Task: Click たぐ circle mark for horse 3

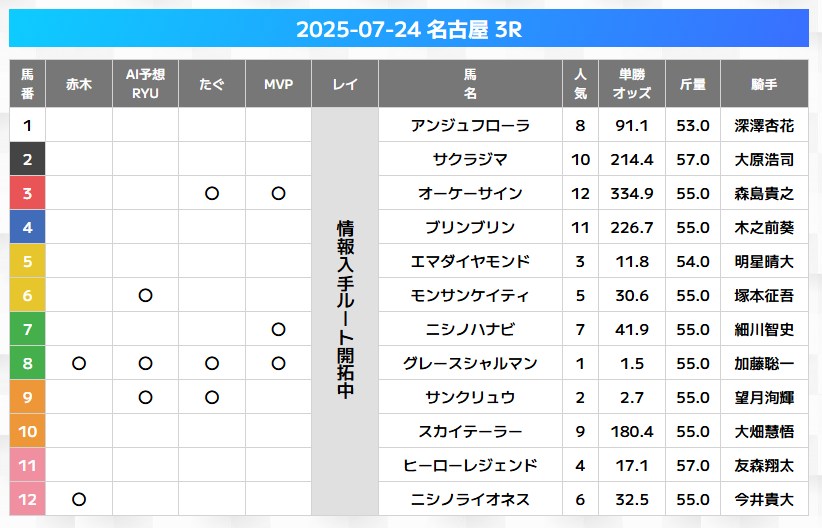Action: pos(212,193)
